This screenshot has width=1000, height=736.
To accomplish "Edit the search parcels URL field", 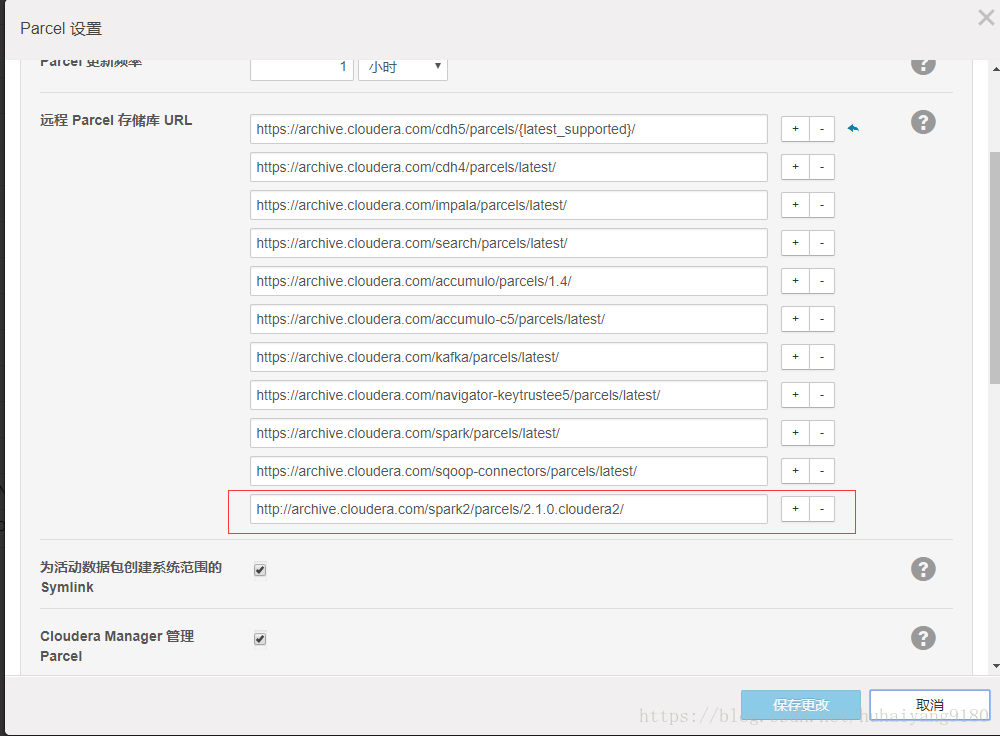I will click(508, 243).
